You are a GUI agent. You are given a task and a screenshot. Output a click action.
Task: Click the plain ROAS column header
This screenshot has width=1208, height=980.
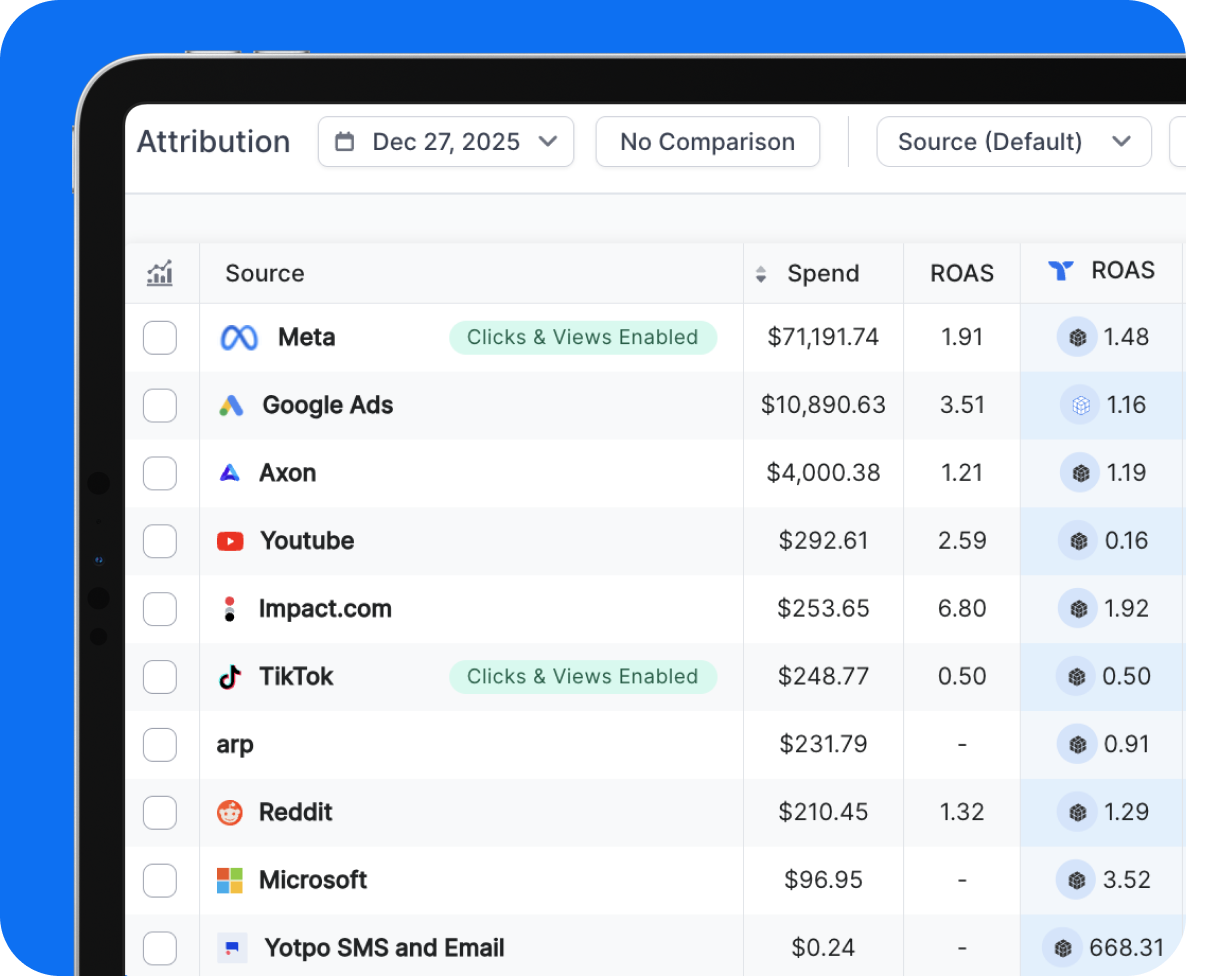point(962,274)
